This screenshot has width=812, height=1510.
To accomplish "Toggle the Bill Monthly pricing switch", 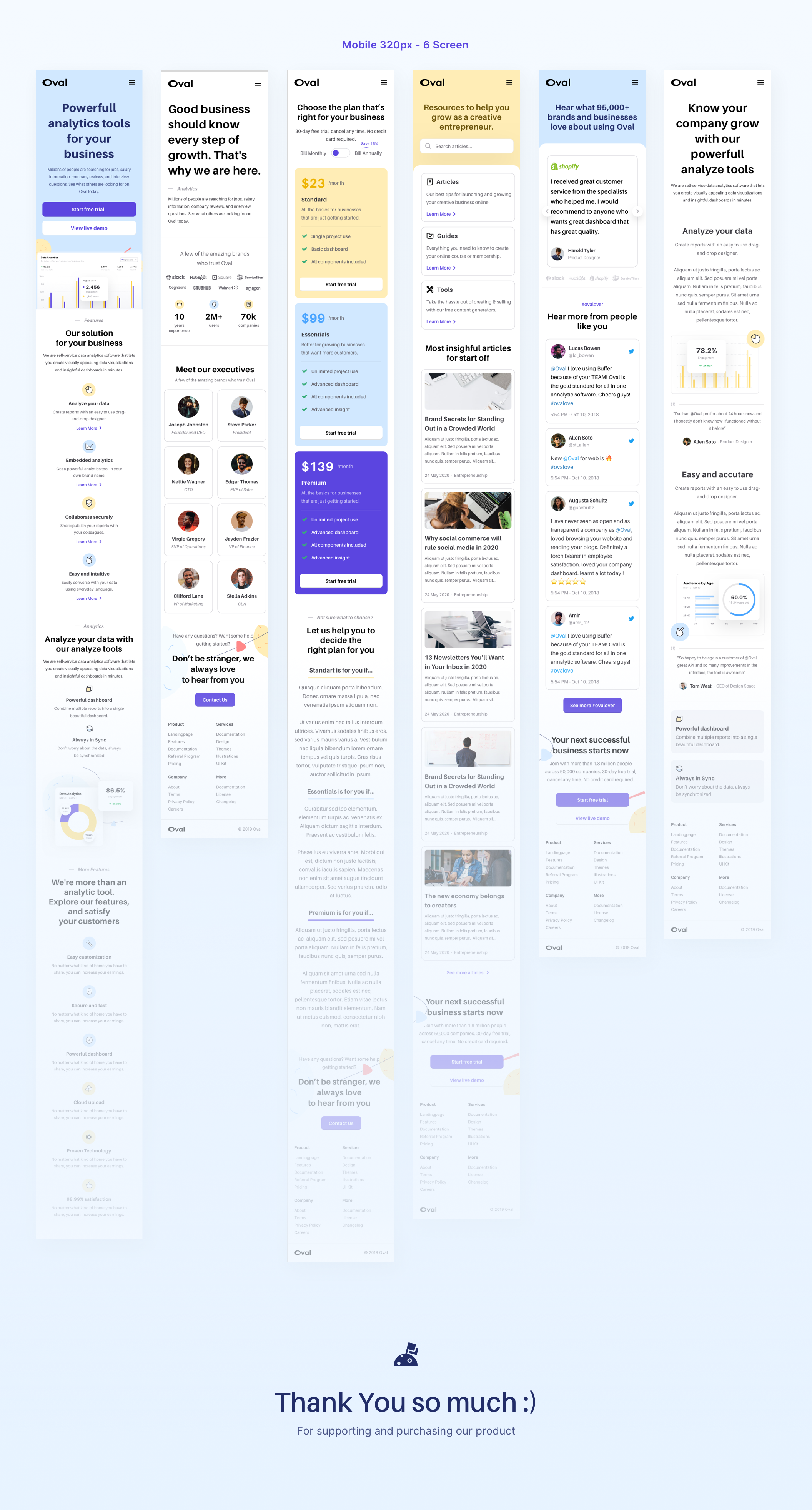I will pyautogui.click(x=341, y=153).
